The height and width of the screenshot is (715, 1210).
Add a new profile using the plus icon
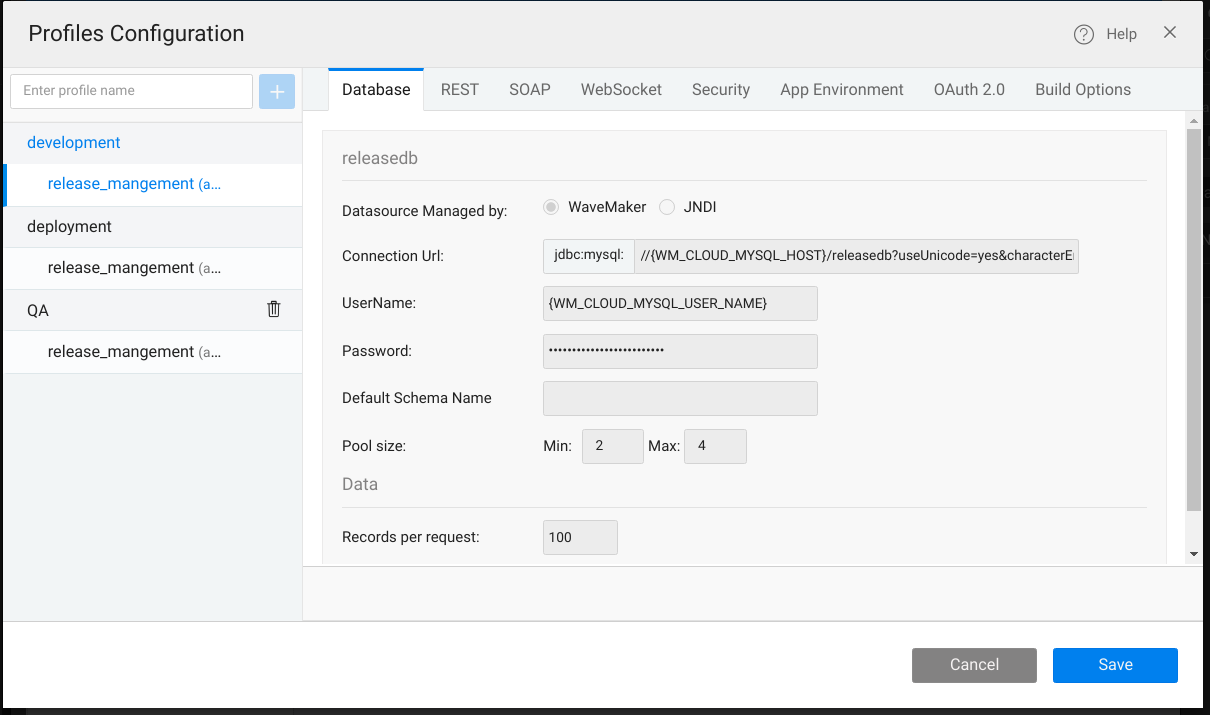[277, 91]
